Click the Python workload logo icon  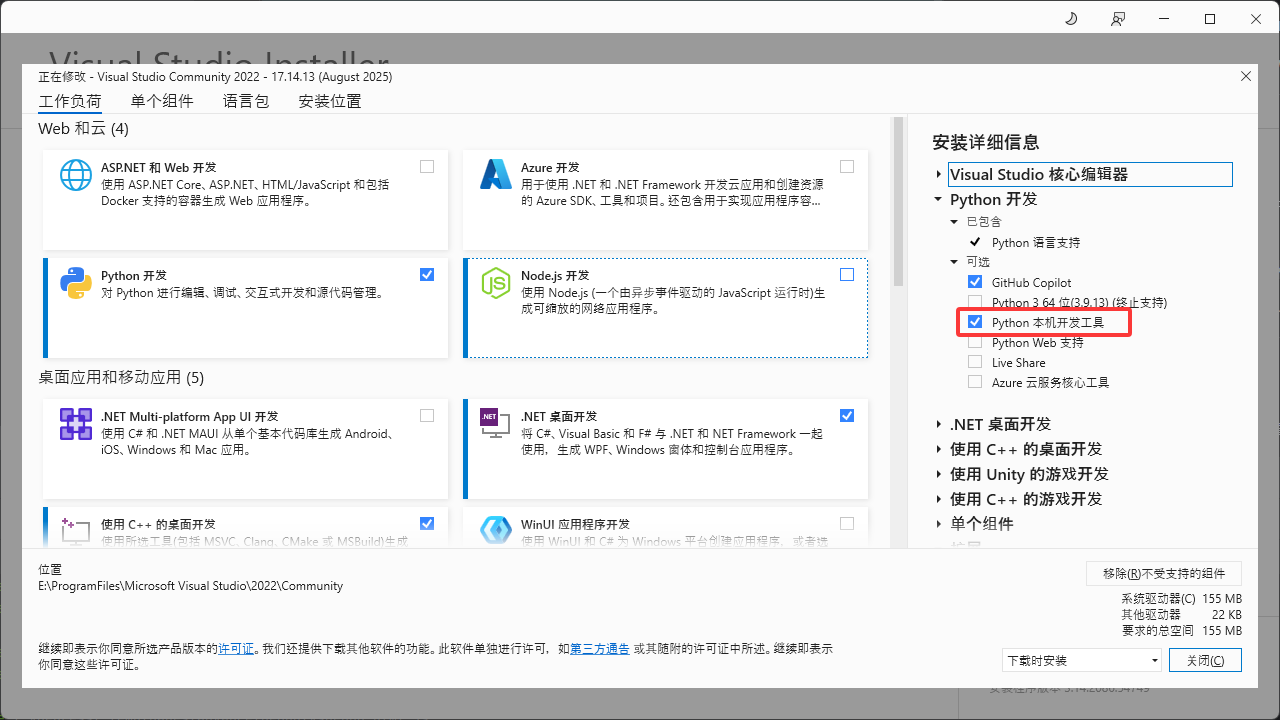point(76,283)
